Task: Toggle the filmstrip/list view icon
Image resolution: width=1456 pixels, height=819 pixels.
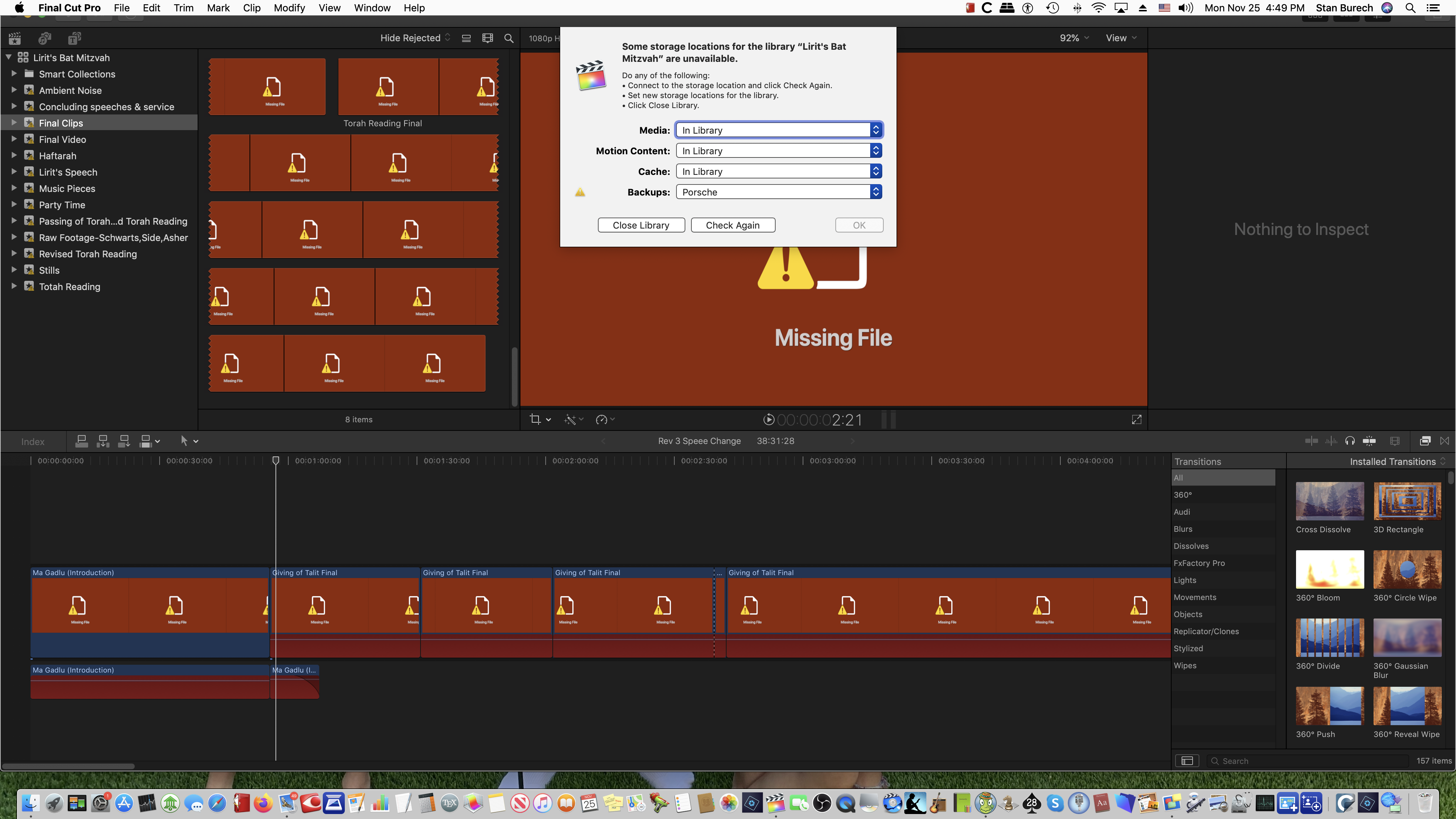Action: [466, 38]
